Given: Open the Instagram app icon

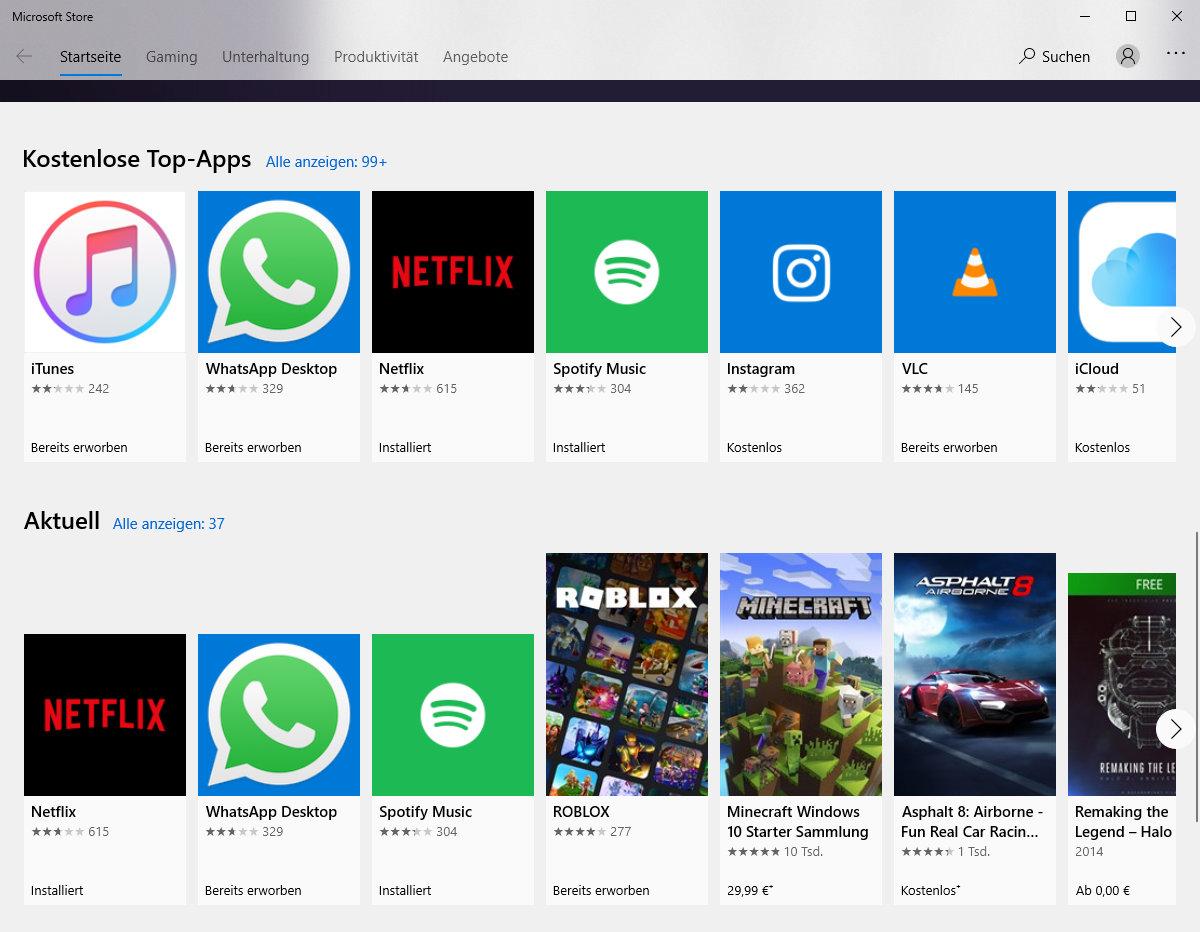Looking at the screenshot, I should pos(800,272).
